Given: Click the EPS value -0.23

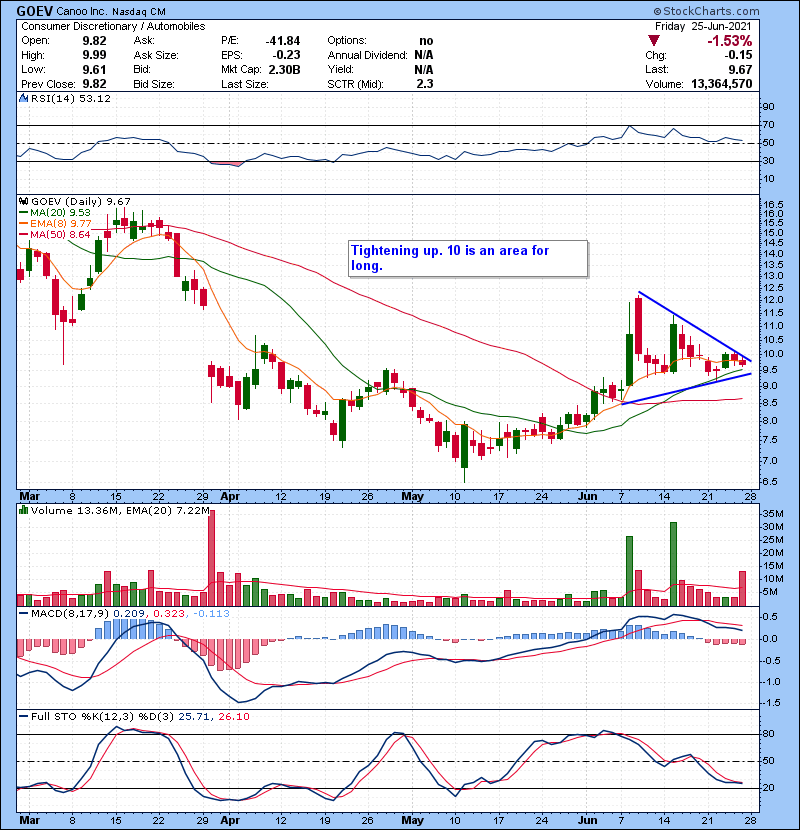Looking at the screenshot, I should [286, 55].
